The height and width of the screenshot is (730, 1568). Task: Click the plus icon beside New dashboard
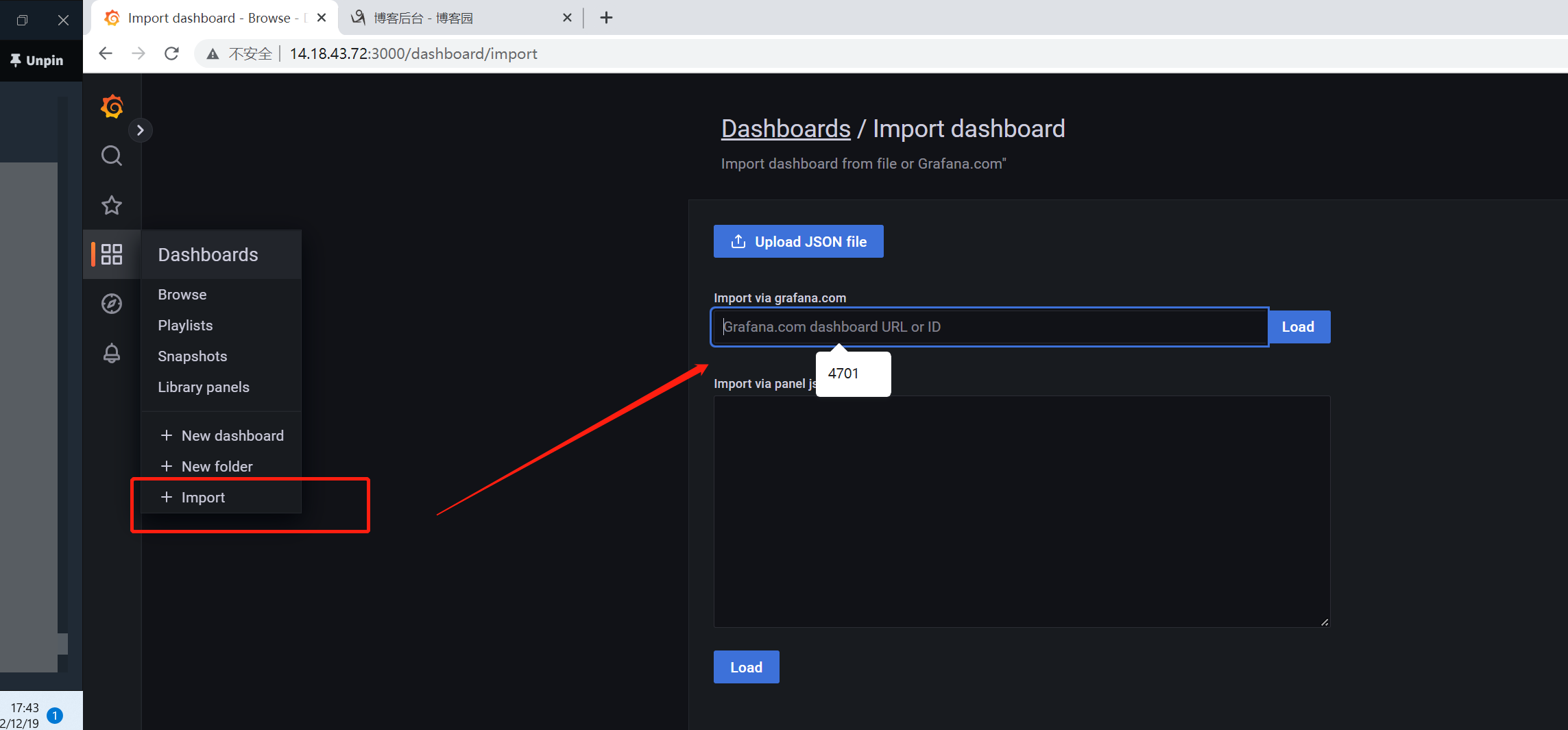point(166,435)
